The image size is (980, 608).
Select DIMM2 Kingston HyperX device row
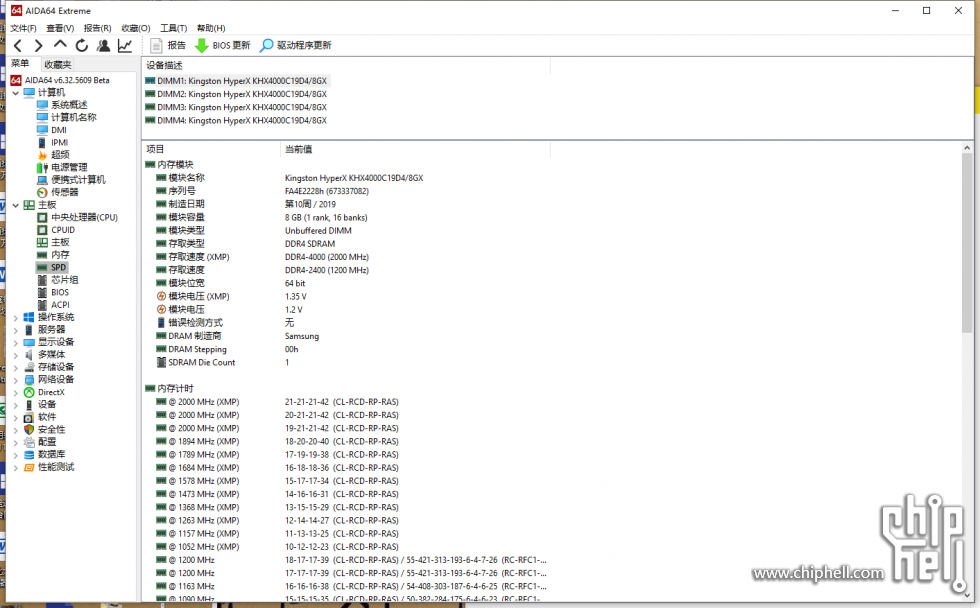[236, 94]
